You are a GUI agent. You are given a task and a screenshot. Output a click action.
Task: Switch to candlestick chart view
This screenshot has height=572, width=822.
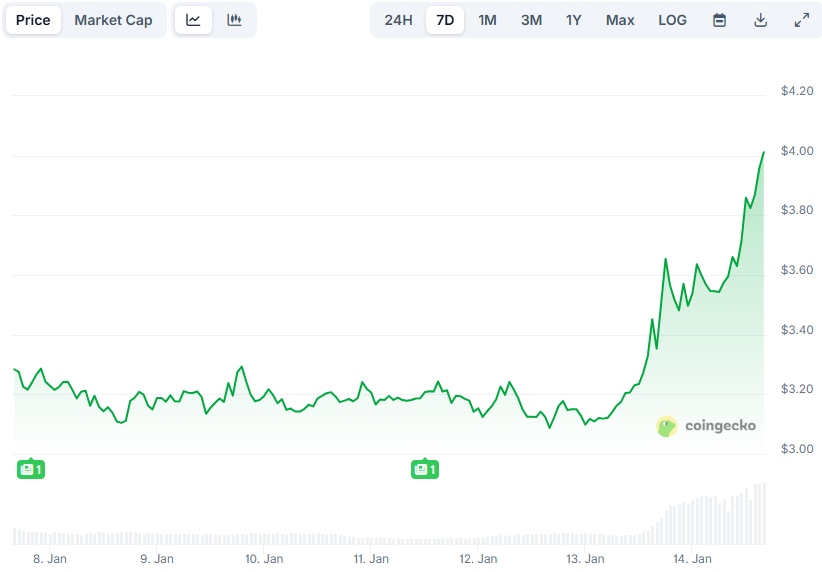(234, 20)
